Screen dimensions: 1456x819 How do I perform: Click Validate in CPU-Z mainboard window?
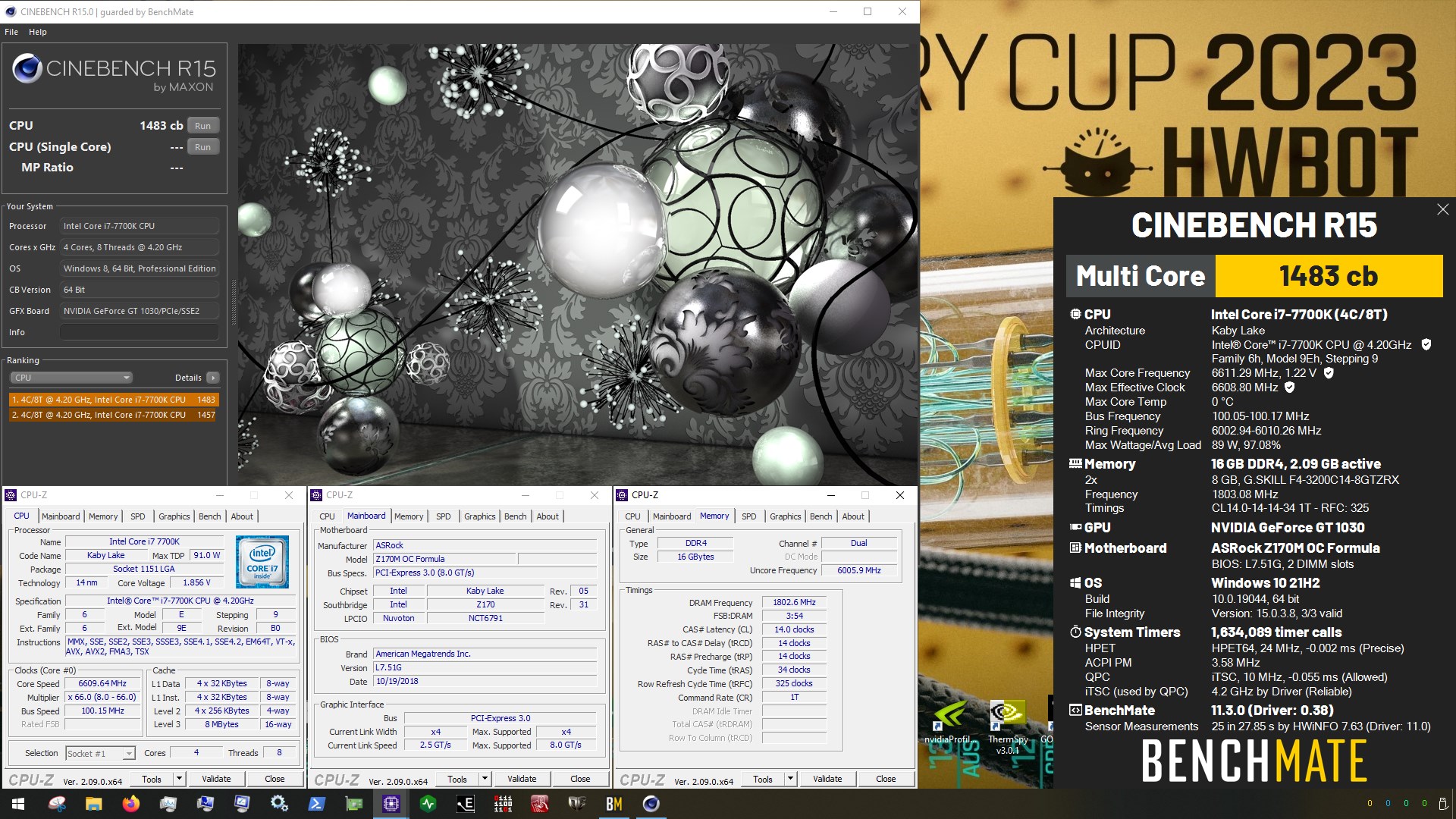pyautogui.click(x=522, y=779)
